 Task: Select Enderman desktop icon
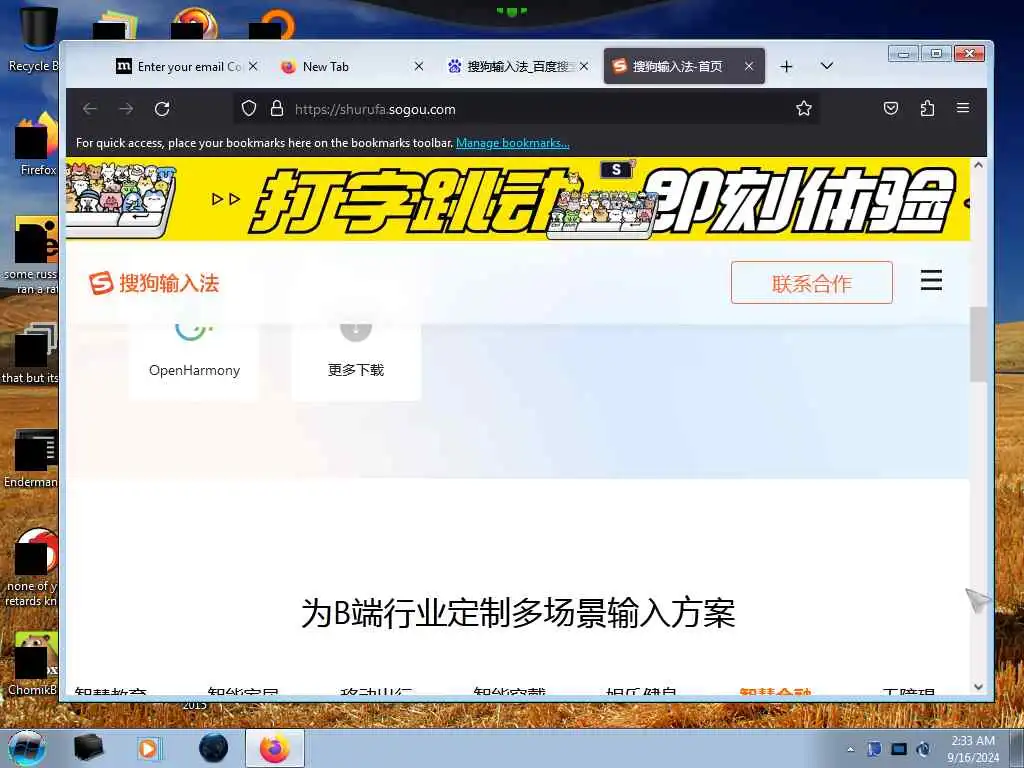pos(31,457)
